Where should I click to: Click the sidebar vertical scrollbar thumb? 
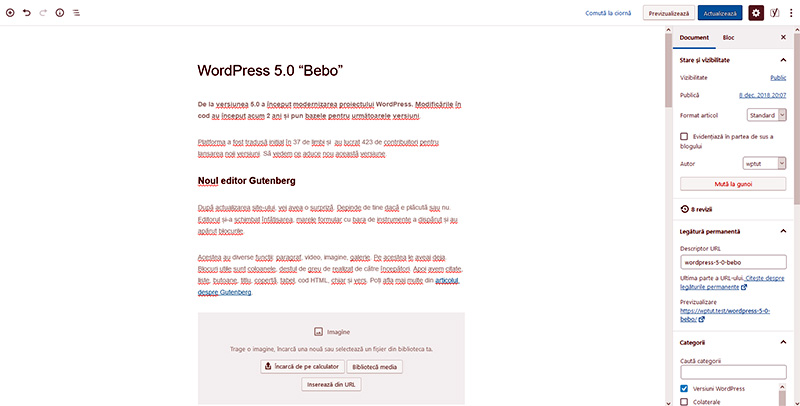796,120
